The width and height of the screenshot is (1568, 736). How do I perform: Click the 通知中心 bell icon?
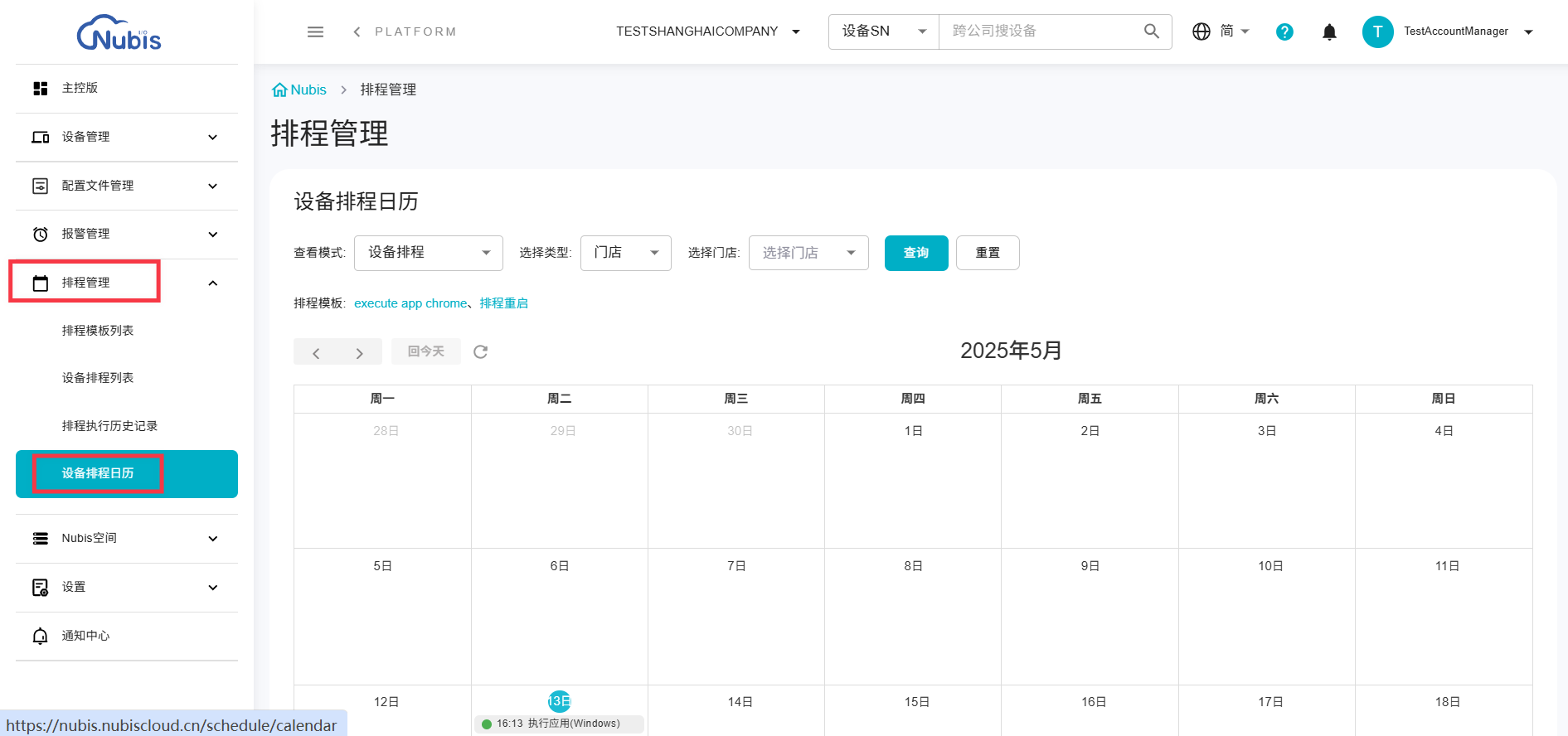pos(40,636)
